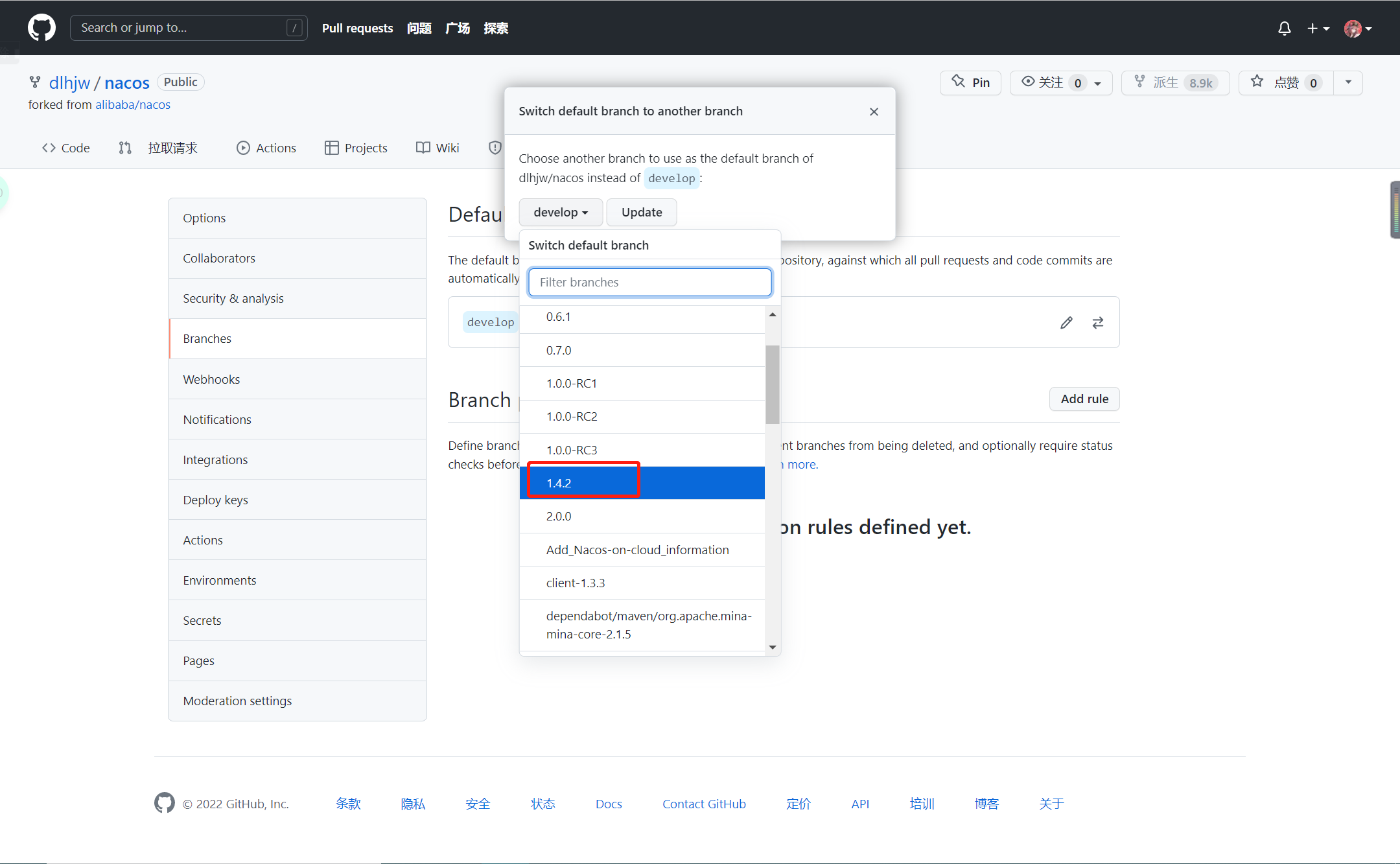This screenshot has height=864, width=1400.
Task: Click the fork (派生) button
Action: 1175,82
